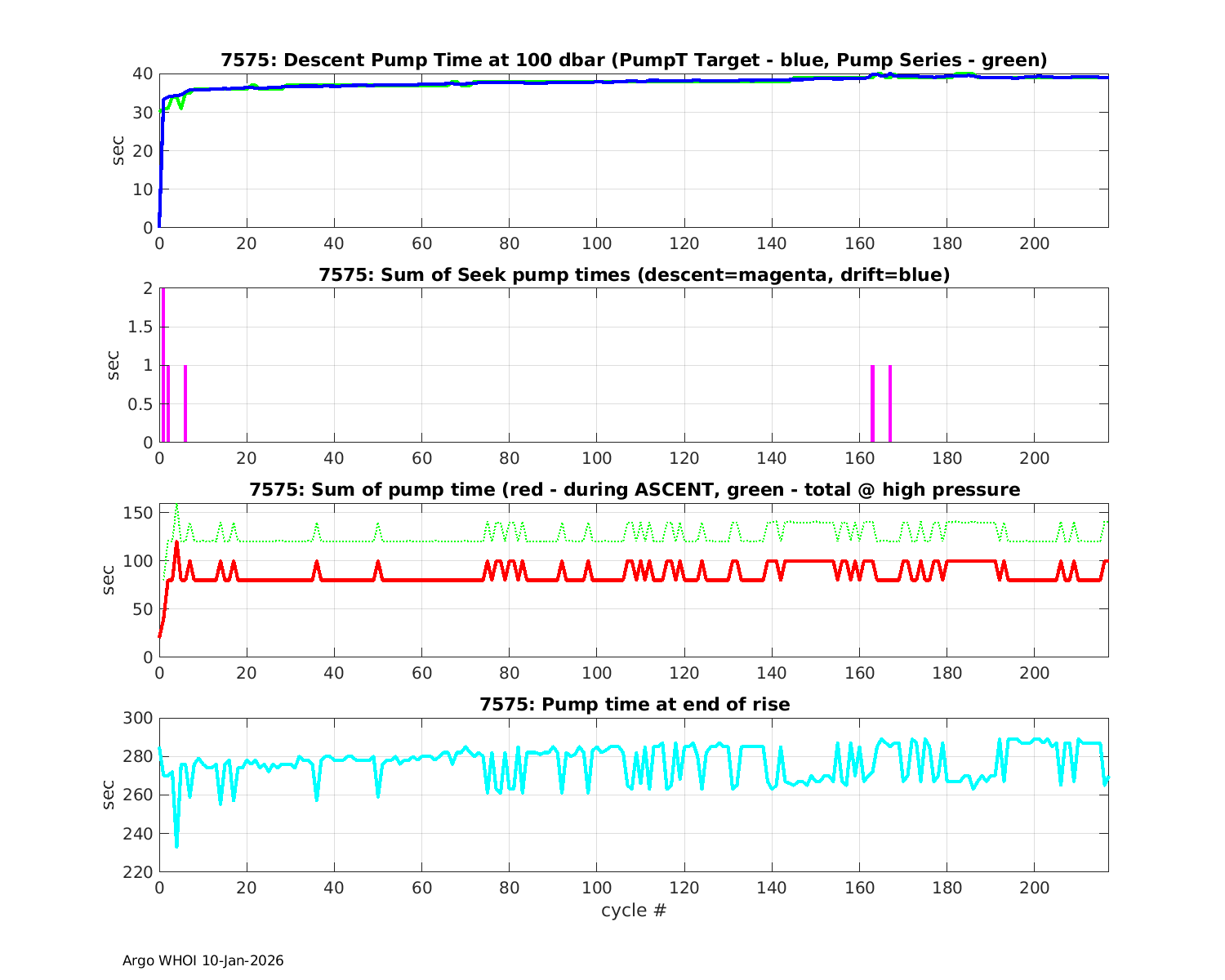Click the '40' y-tick on the top plot

coord(143,73)
